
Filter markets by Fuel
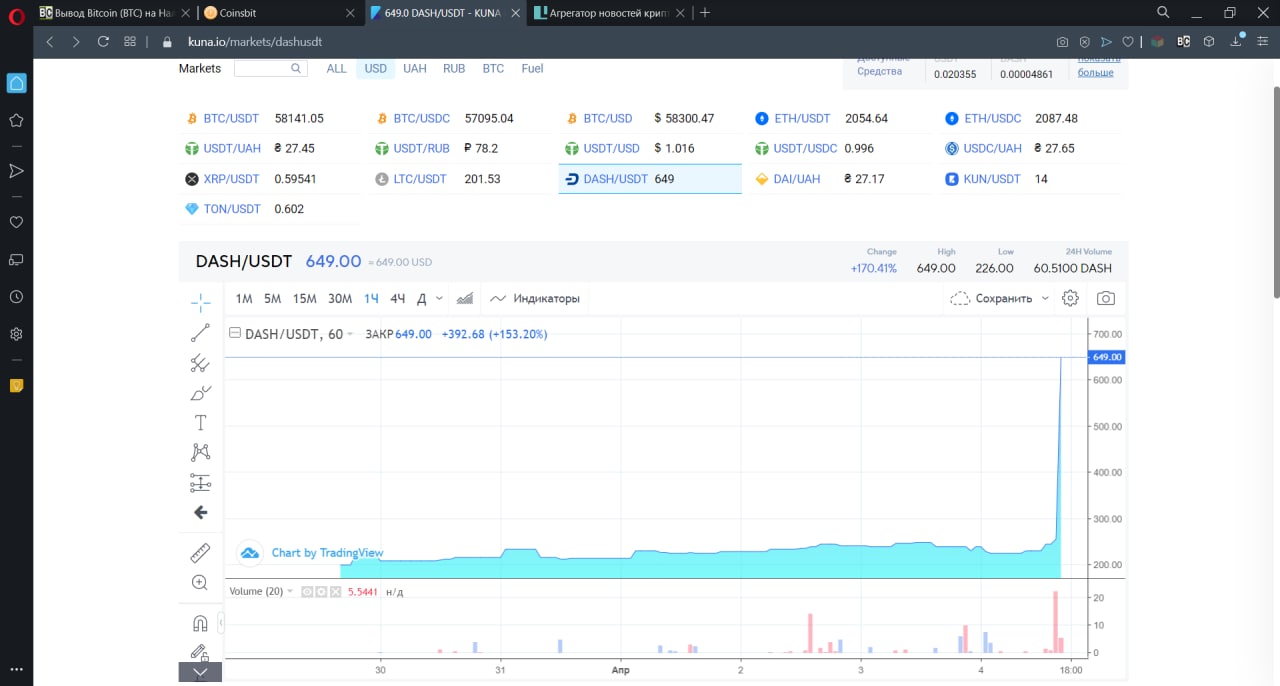(532, 69)
